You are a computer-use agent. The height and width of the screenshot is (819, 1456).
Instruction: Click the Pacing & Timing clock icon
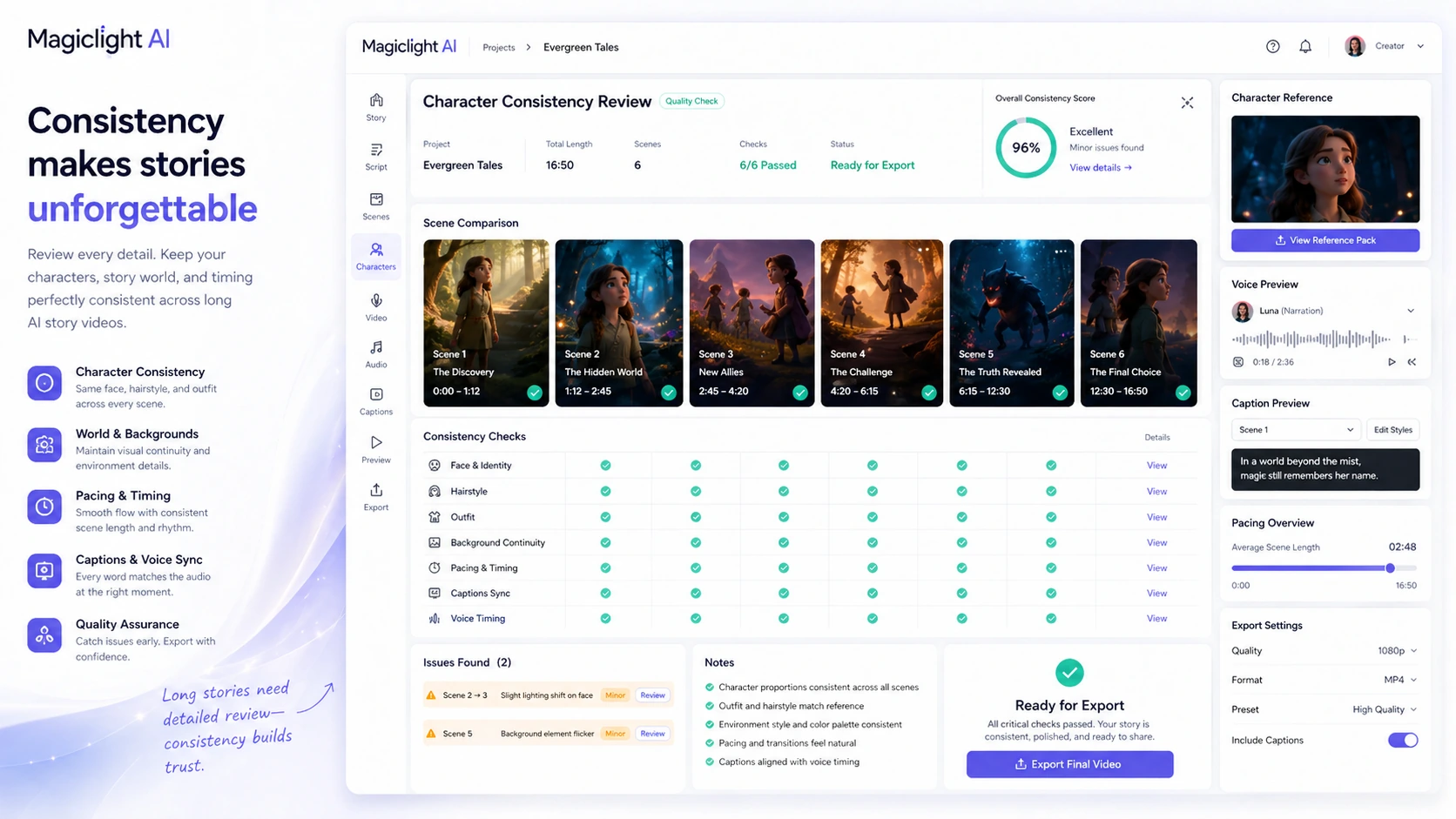tap(435, 567)
